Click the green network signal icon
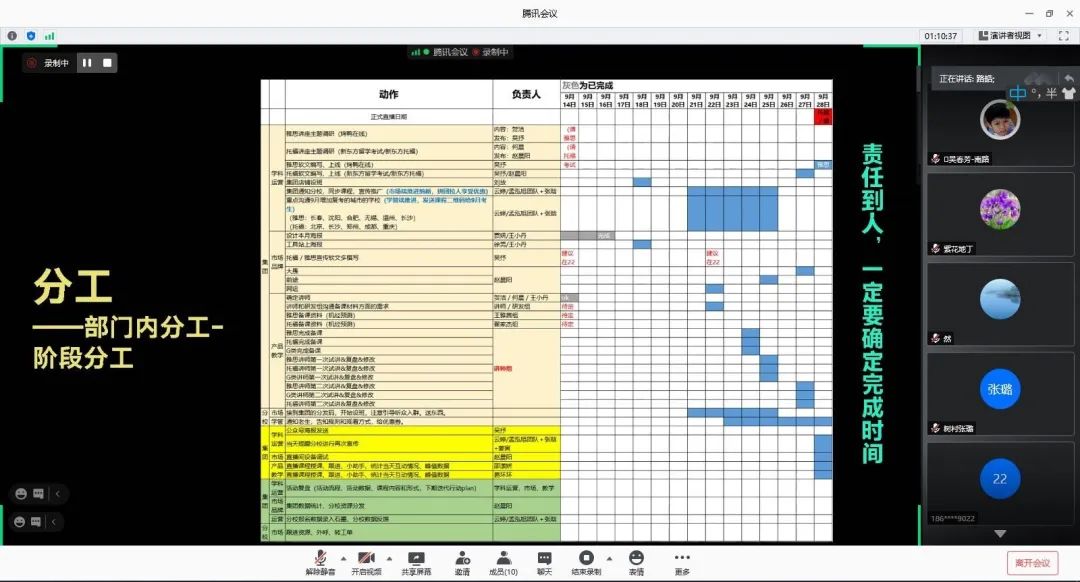The image size is (1080, 582). [x=49, y=36]
